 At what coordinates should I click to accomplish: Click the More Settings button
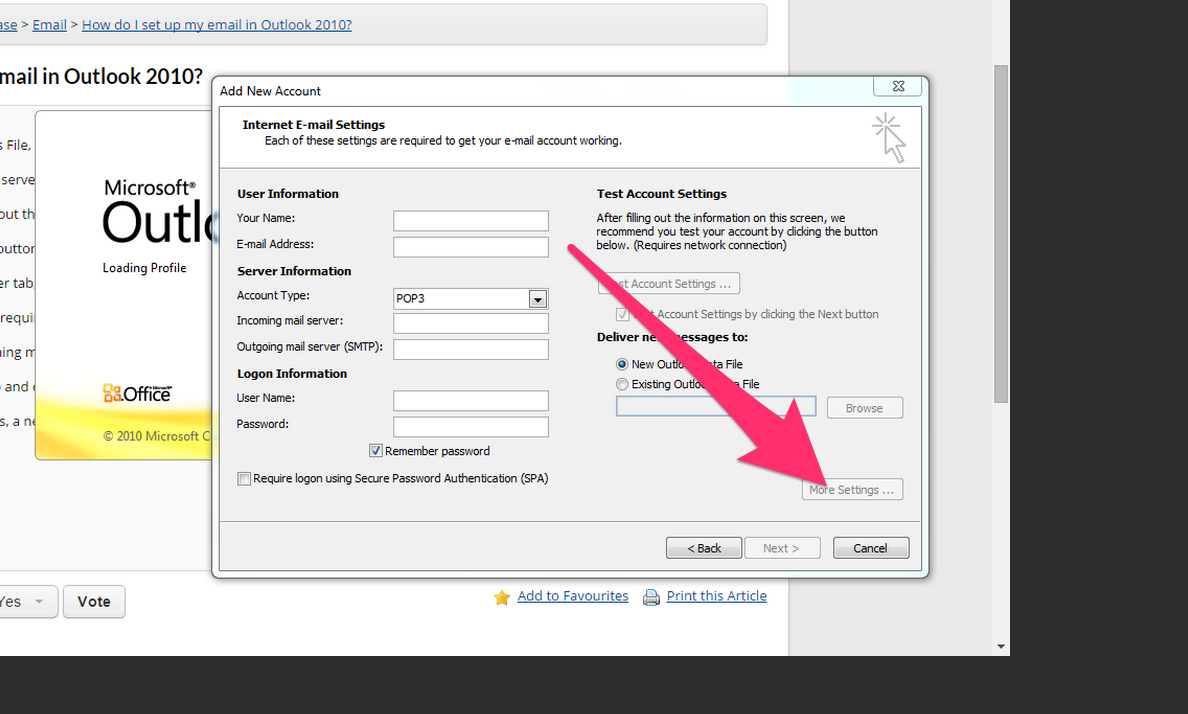coord(852,489)
